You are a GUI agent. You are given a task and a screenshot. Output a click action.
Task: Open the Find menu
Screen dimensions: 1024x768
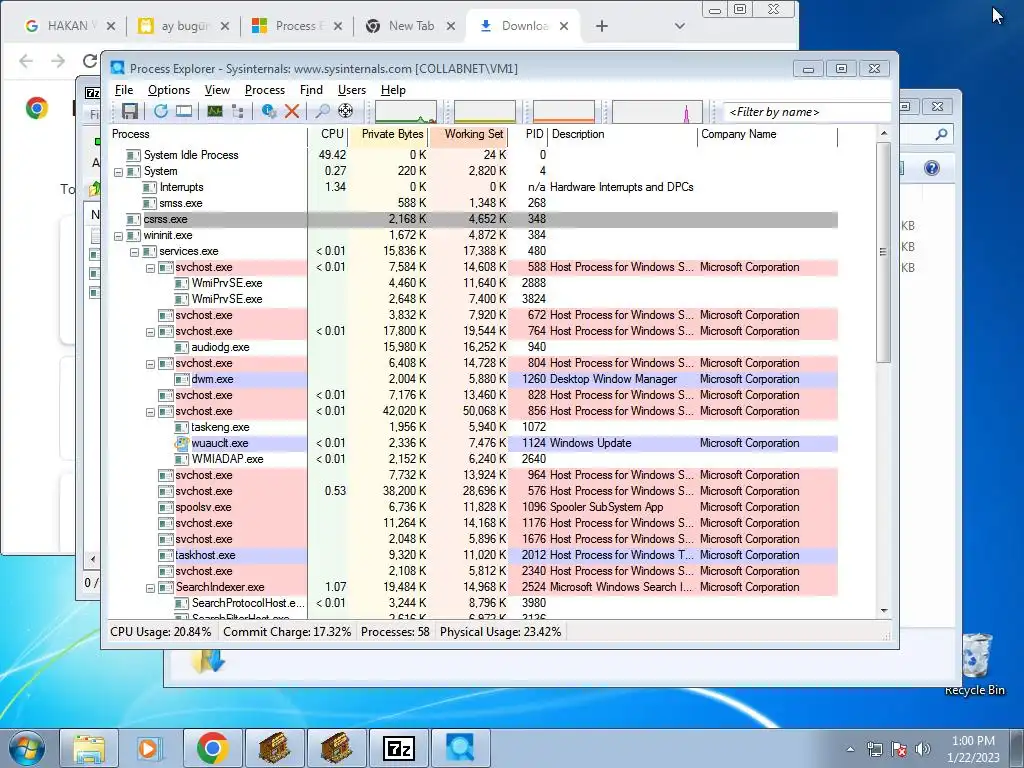[x=311, y=90]
